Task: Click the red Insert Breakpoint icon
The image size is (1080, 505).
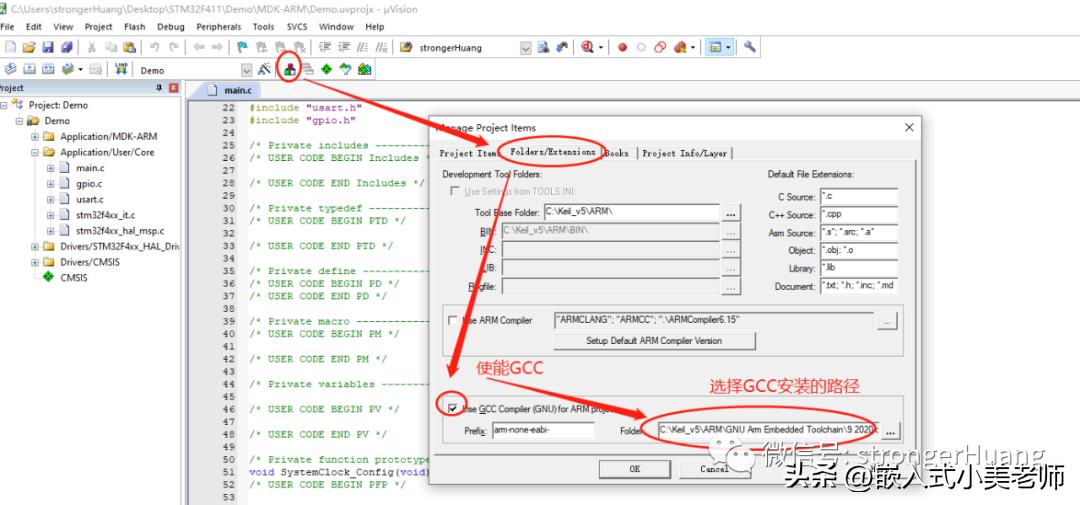Action: pyautogui.click(x=622, y=47)
